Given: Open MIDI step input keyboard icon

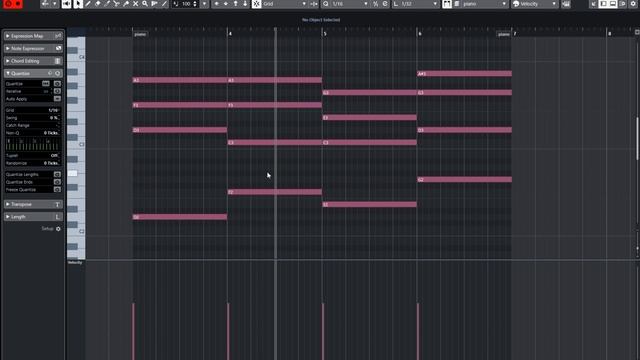Looking at the screenshot, I should pyautogui.click(x=566, y=4).
